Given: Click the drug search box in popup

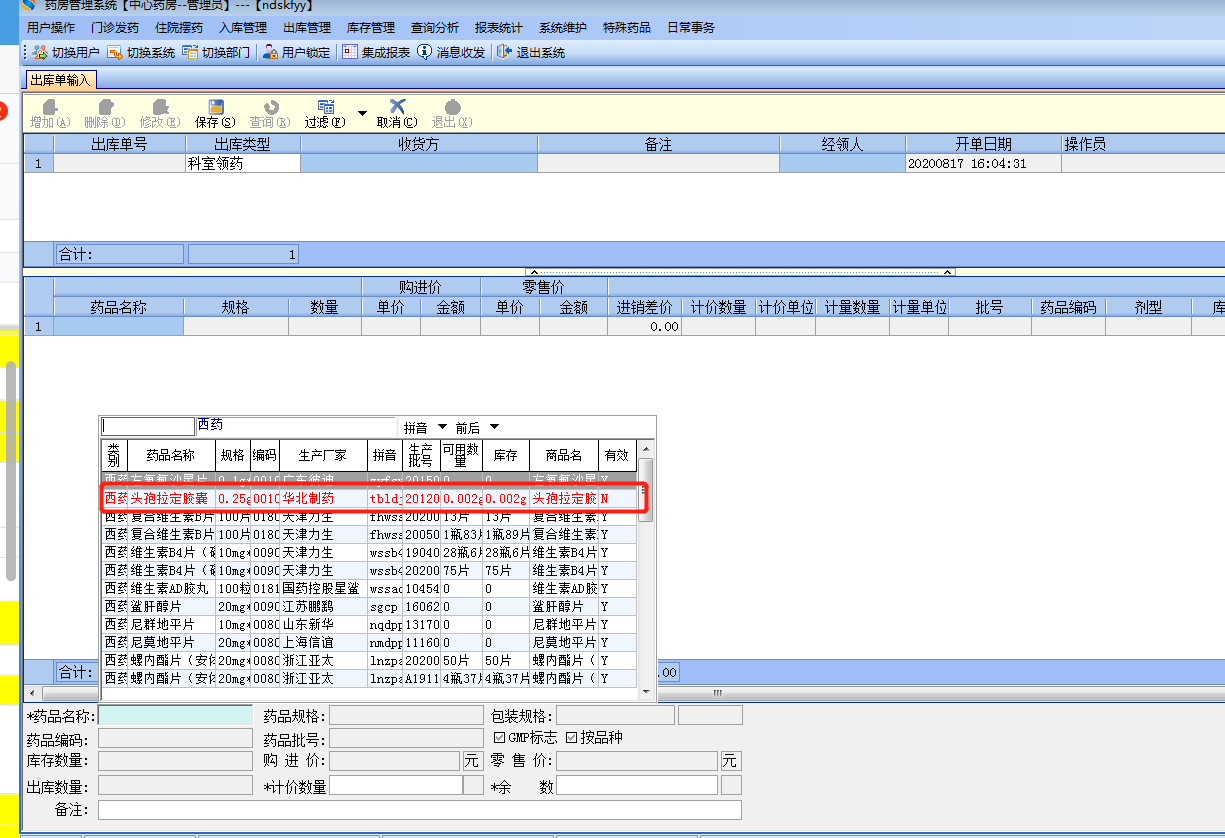Looking at the screenshot, I should pos(148,427).
